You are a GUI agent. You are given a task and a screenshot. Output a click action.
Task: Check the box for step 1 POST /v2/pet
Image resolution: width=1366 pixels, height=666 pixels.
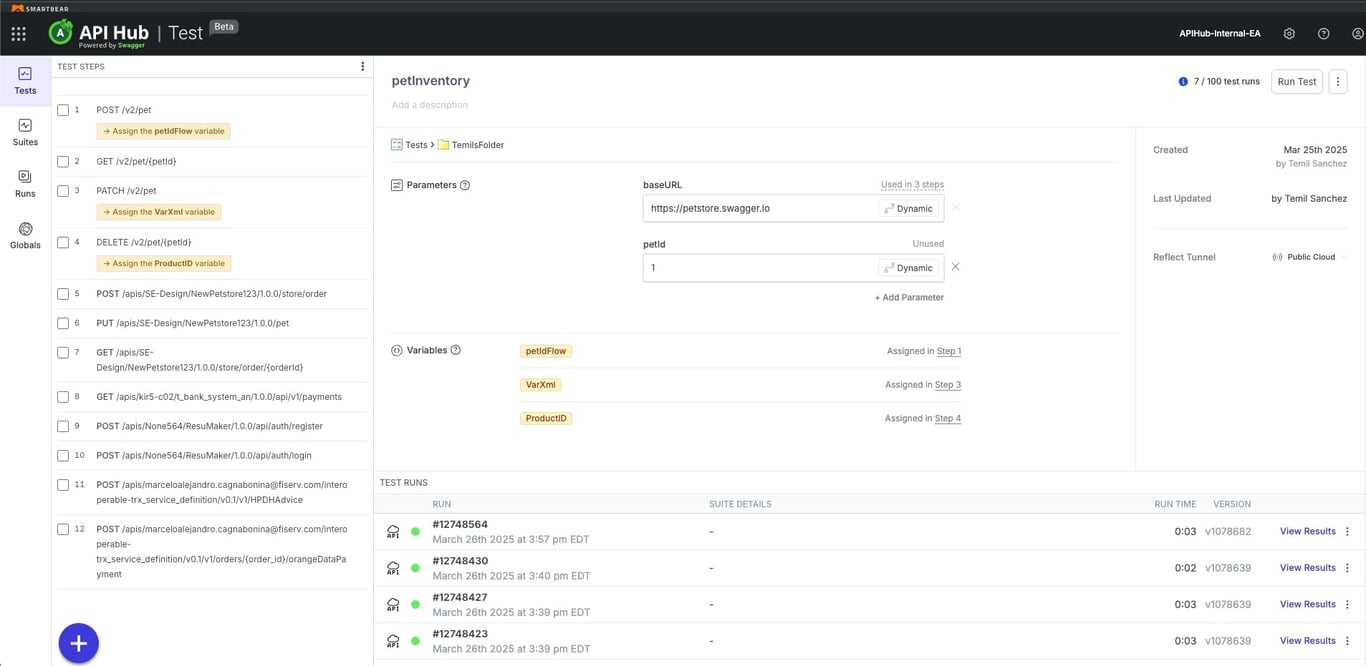click(63, 110)
